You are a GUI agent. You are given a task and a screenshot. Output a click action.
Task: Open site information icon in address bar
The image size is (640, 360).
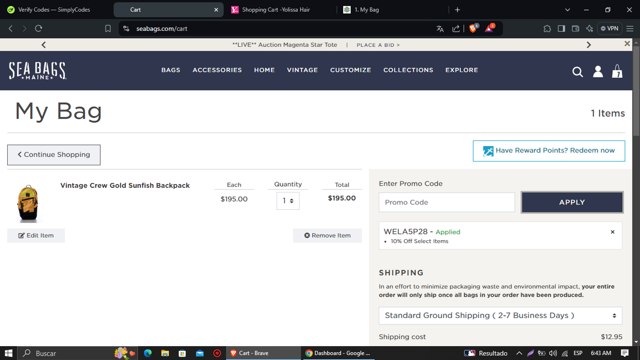(x=126, y=29)
